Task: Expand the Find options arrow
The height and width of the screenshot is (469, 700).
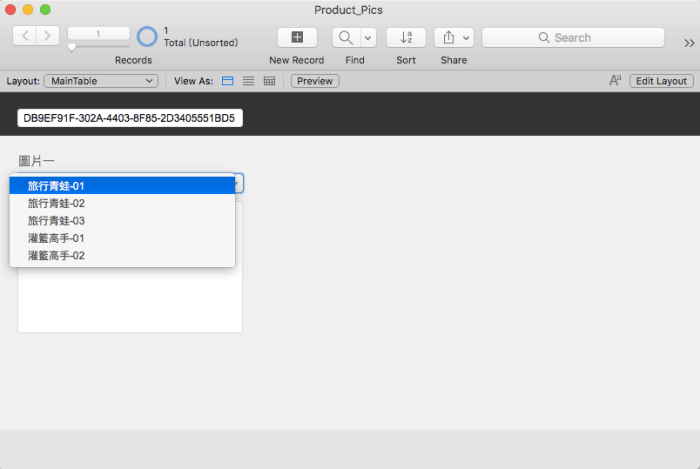Action: pos(368,38)
